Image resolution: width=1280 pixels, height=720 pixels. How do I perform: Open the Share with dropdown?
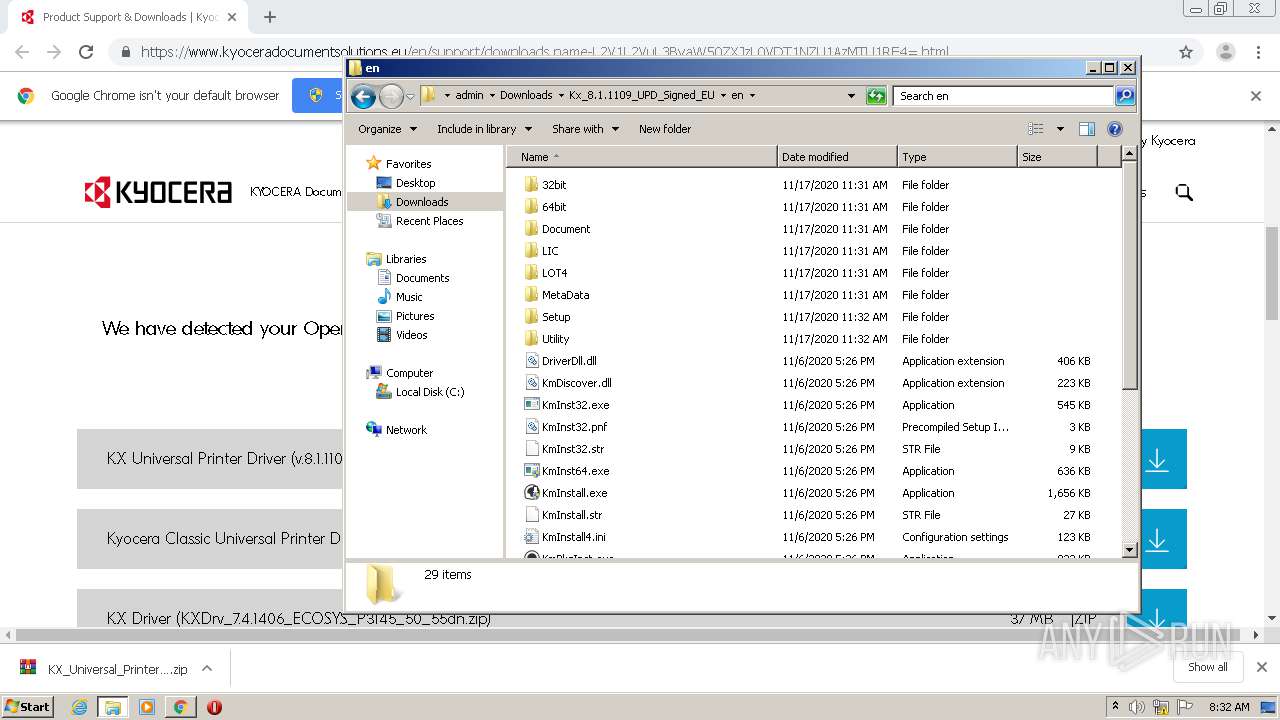tap(585, 129)
